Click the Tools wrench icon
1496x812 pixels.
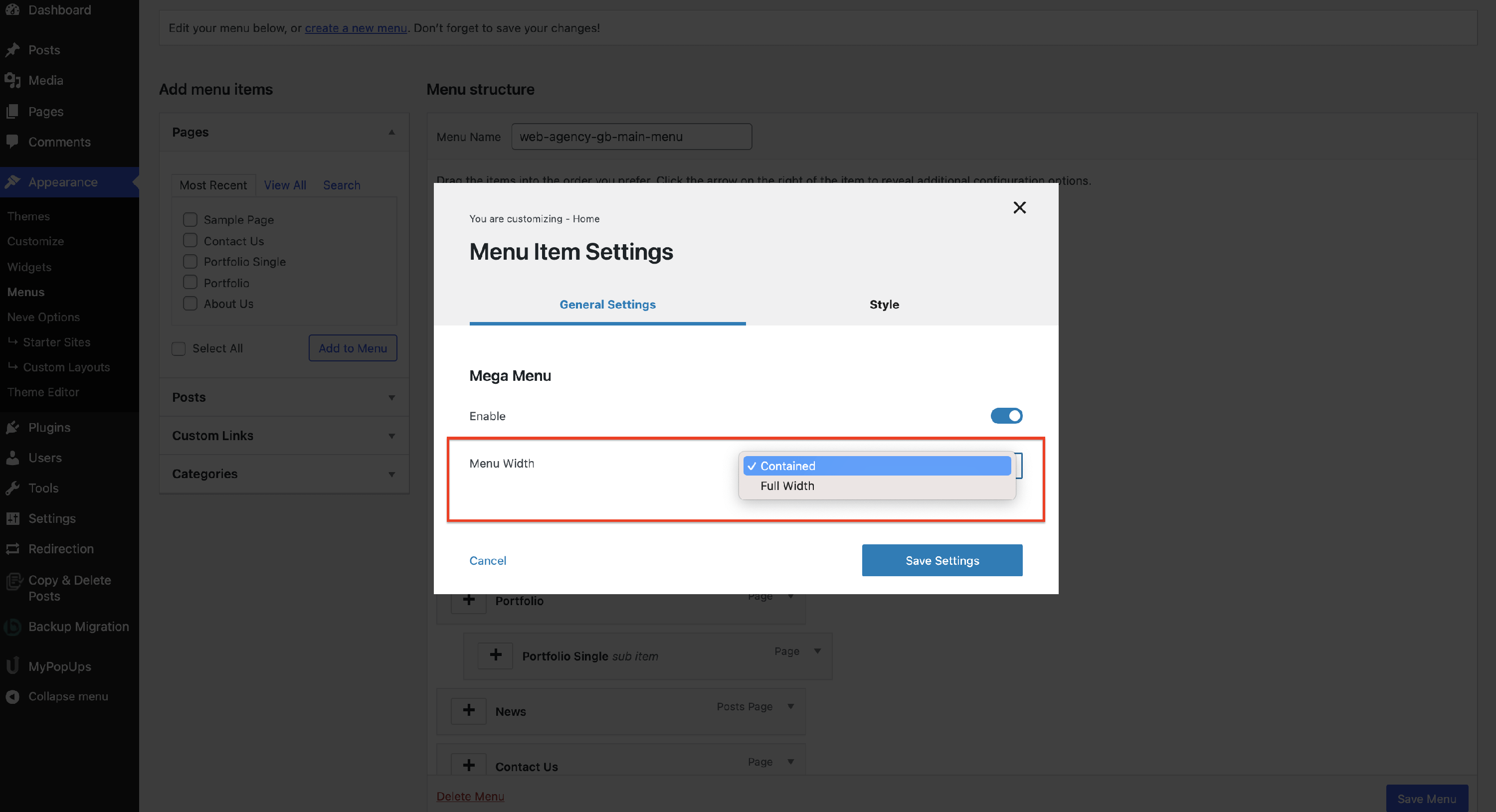pyautogui.click(x=13, y=487)
